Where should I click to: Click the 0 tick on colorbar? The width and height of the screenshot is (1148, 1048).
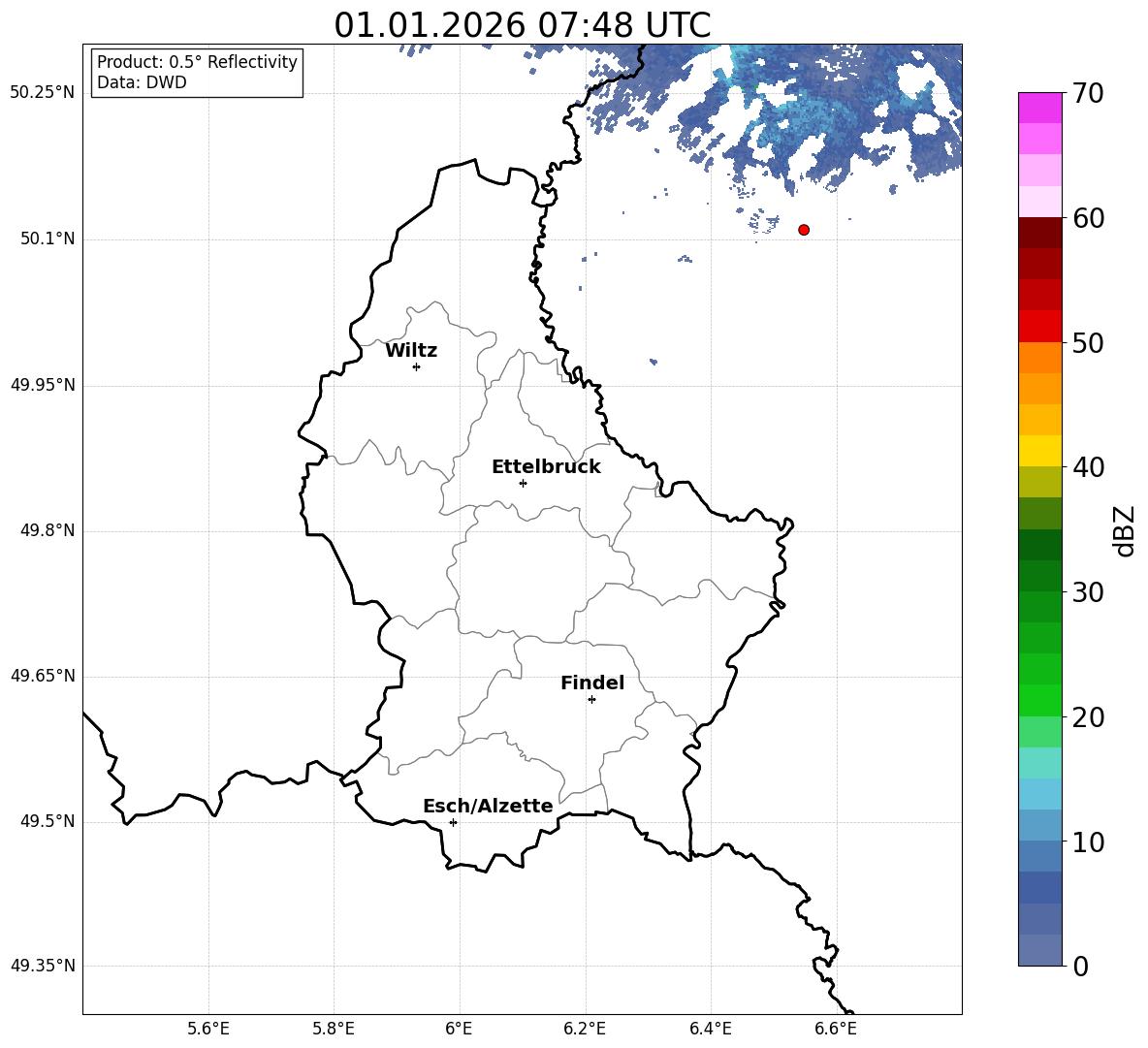tap(1081, 966)
